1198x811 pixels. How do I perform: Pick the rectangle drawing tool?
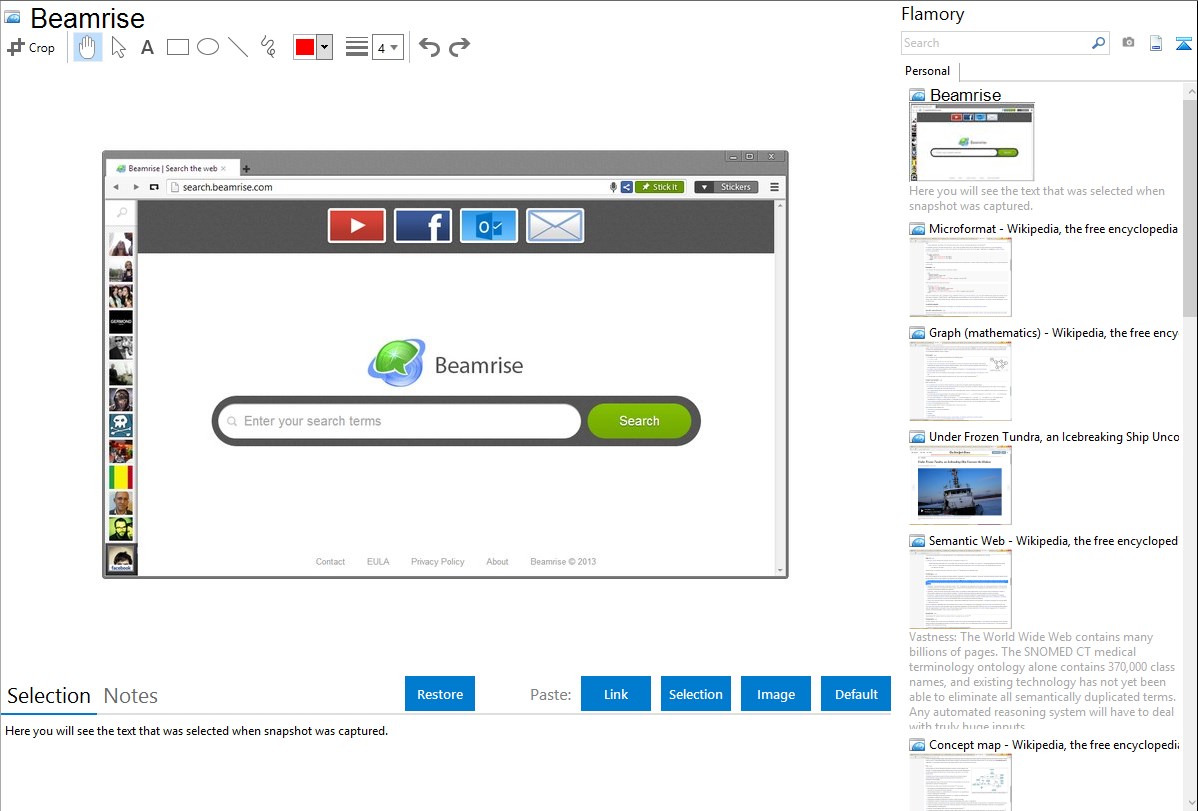(178, 47)
